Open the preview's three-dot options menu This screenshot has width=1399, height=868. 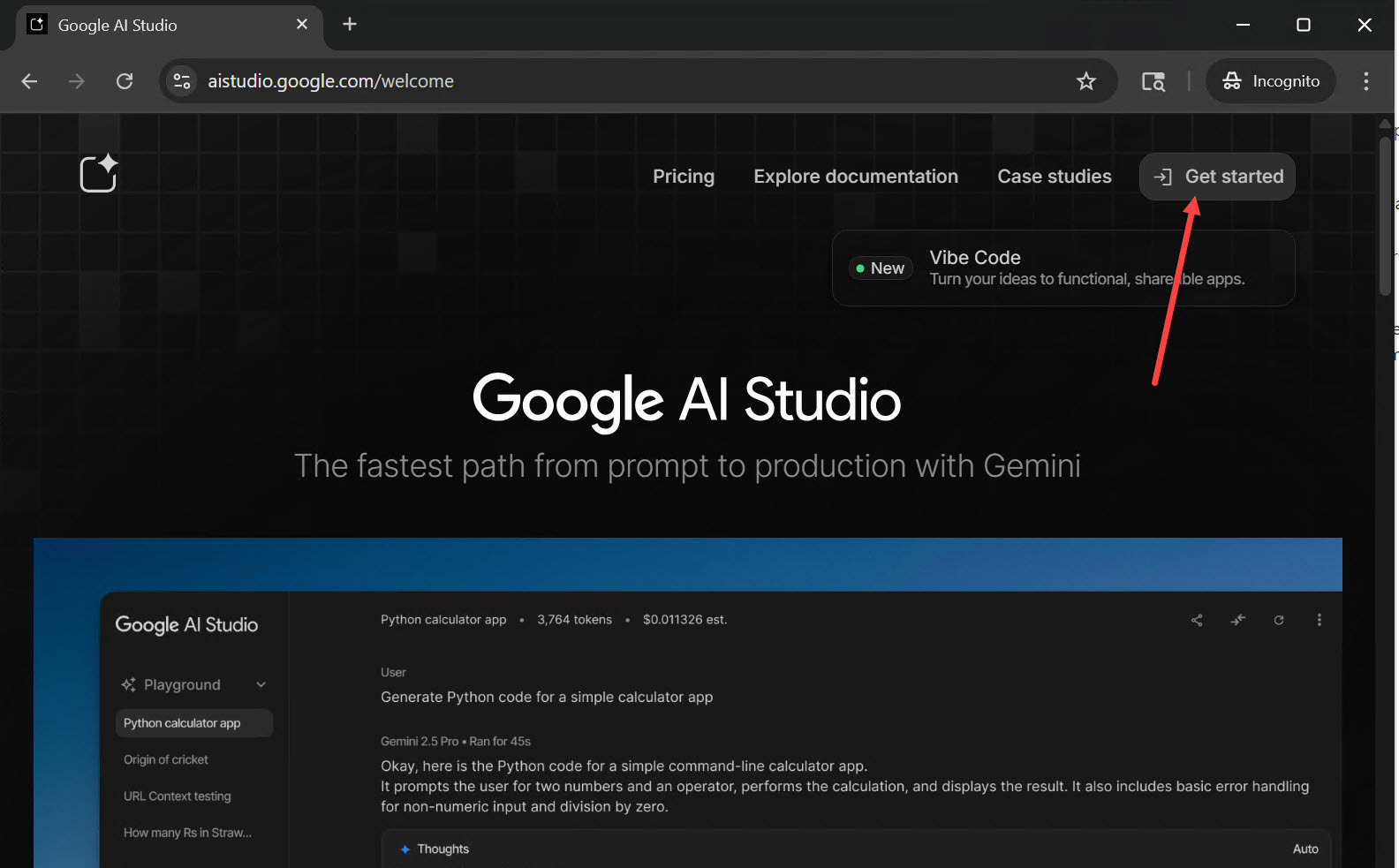(x=1320, y=620)
